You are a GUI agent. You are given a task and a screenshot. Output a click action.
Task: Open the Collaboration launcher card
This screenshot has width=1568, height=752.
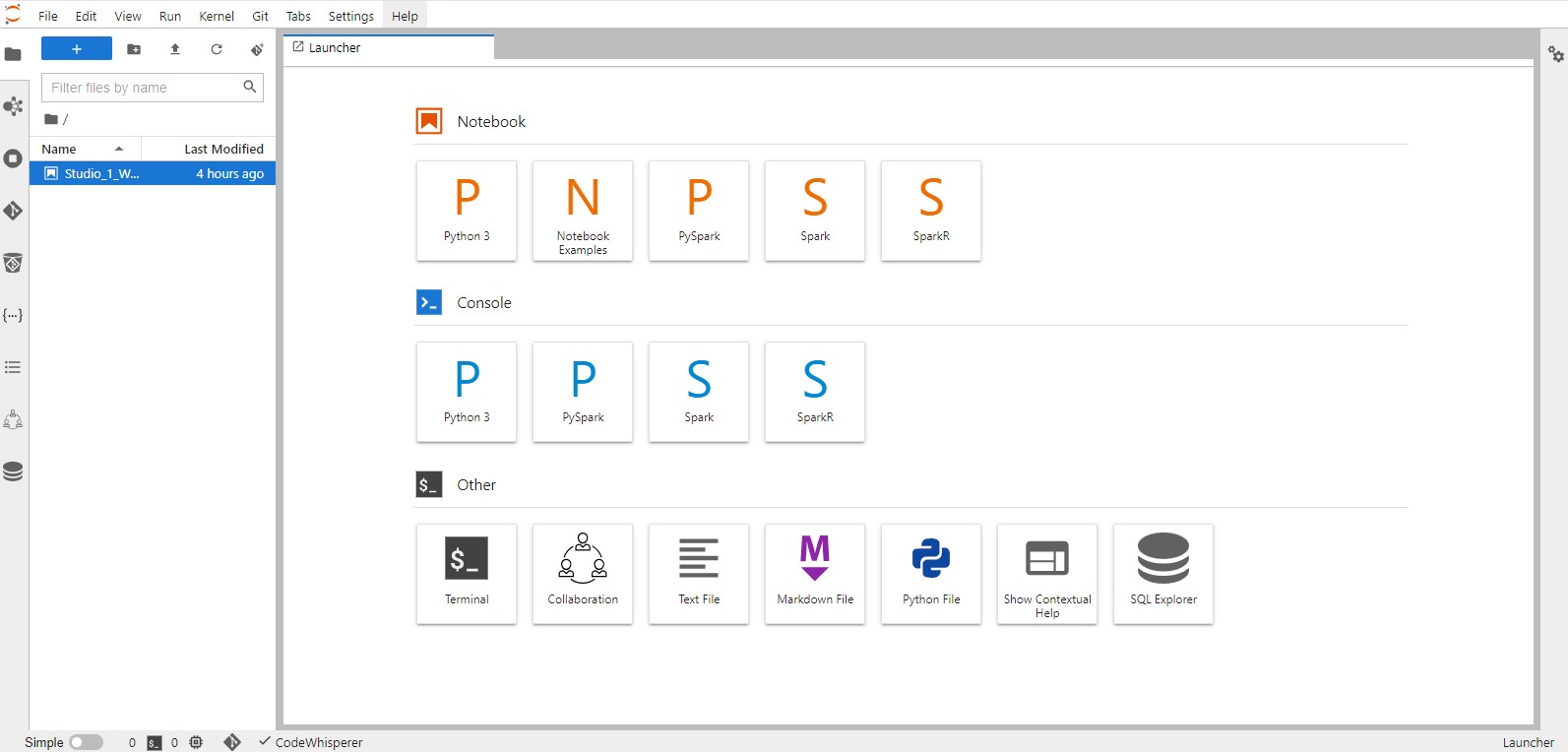tap(583, 574)
